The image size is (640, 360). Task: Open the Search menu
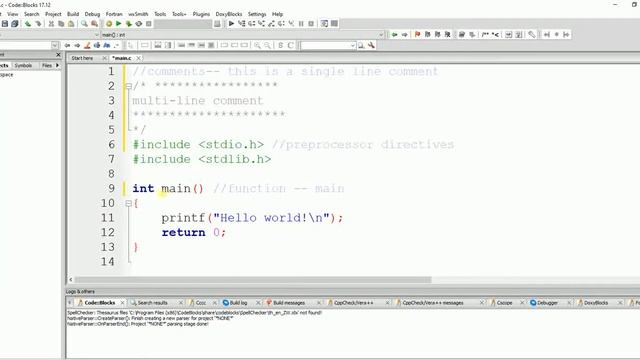pyautogui.click(x=31, y=14)
